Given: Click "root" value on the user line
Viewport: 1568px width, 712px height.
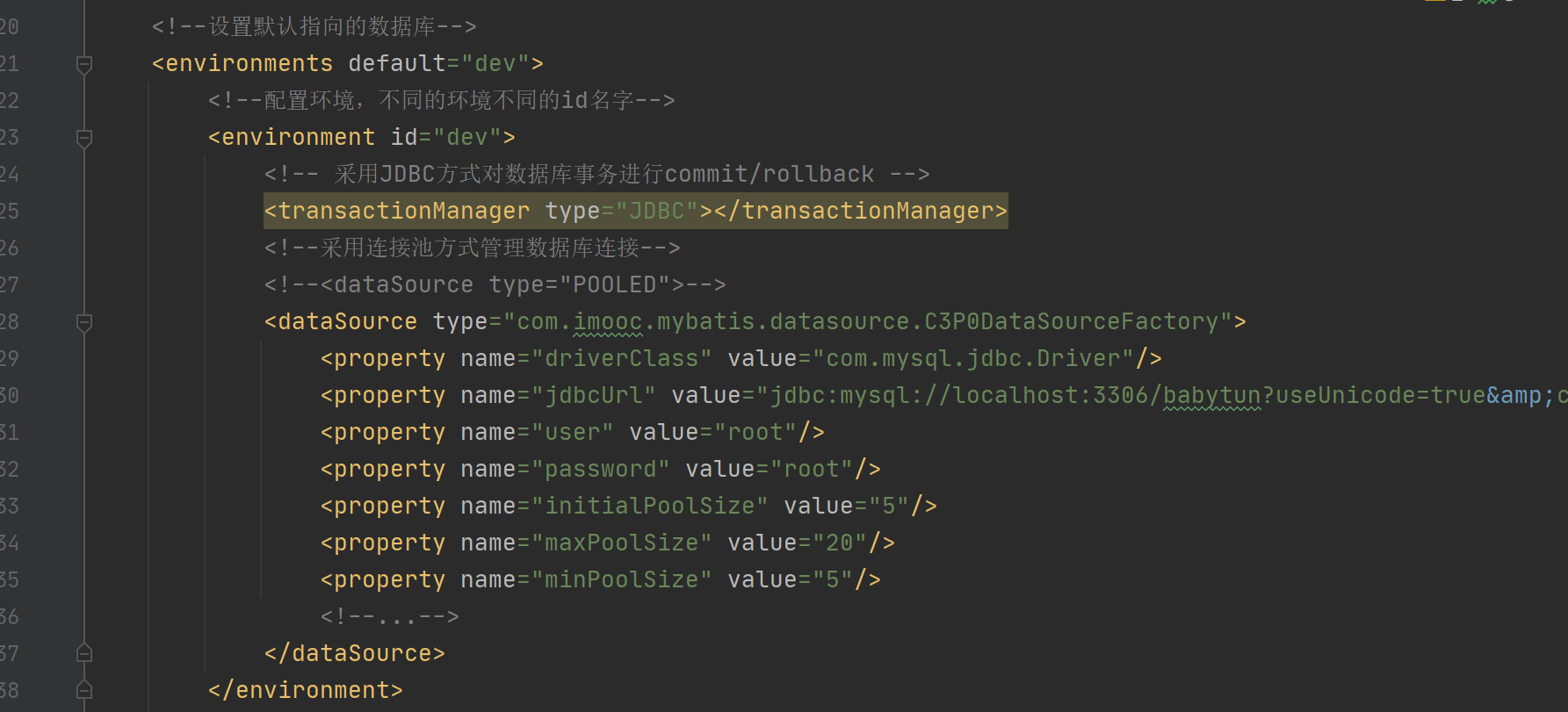Looking at the screenshot, I should pyautogui.click(x=755, y=432).
